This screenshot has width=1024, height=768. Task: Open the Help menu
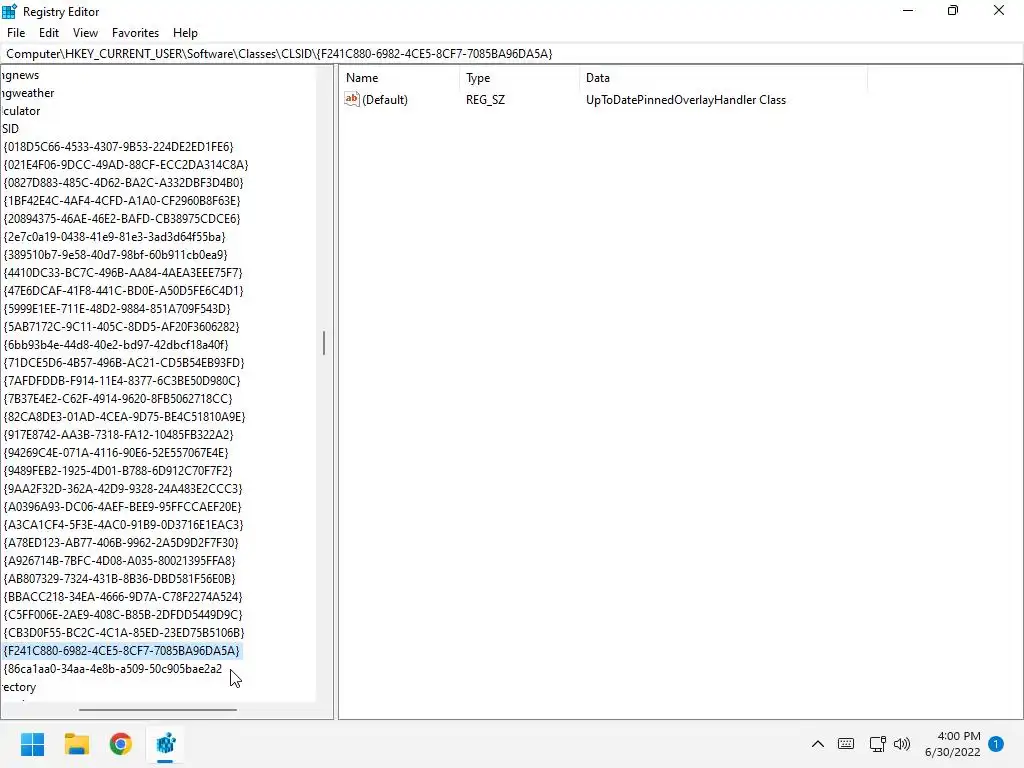[x=185, y=33]
